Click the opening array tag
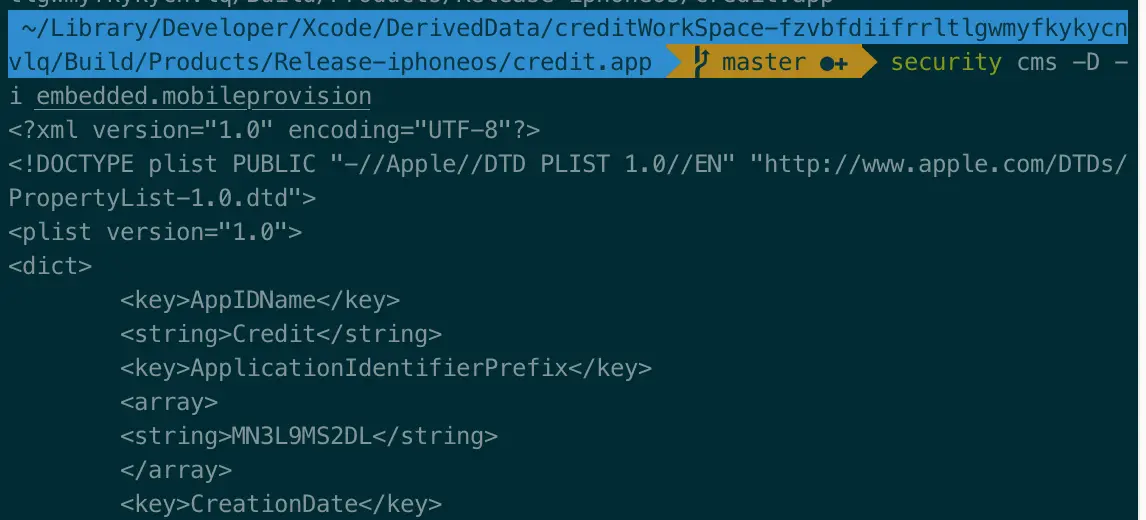 coord(169,402)
